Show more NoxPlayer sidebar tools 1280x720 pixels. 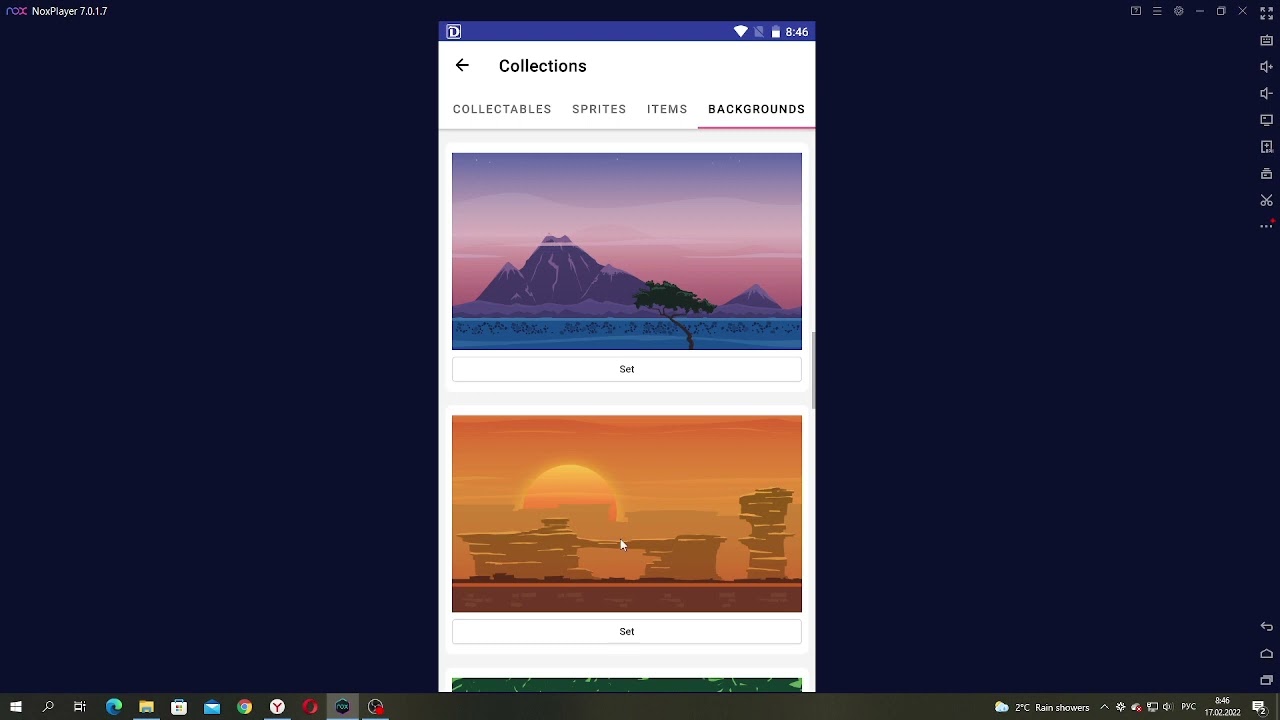(x=1266, y=227)
